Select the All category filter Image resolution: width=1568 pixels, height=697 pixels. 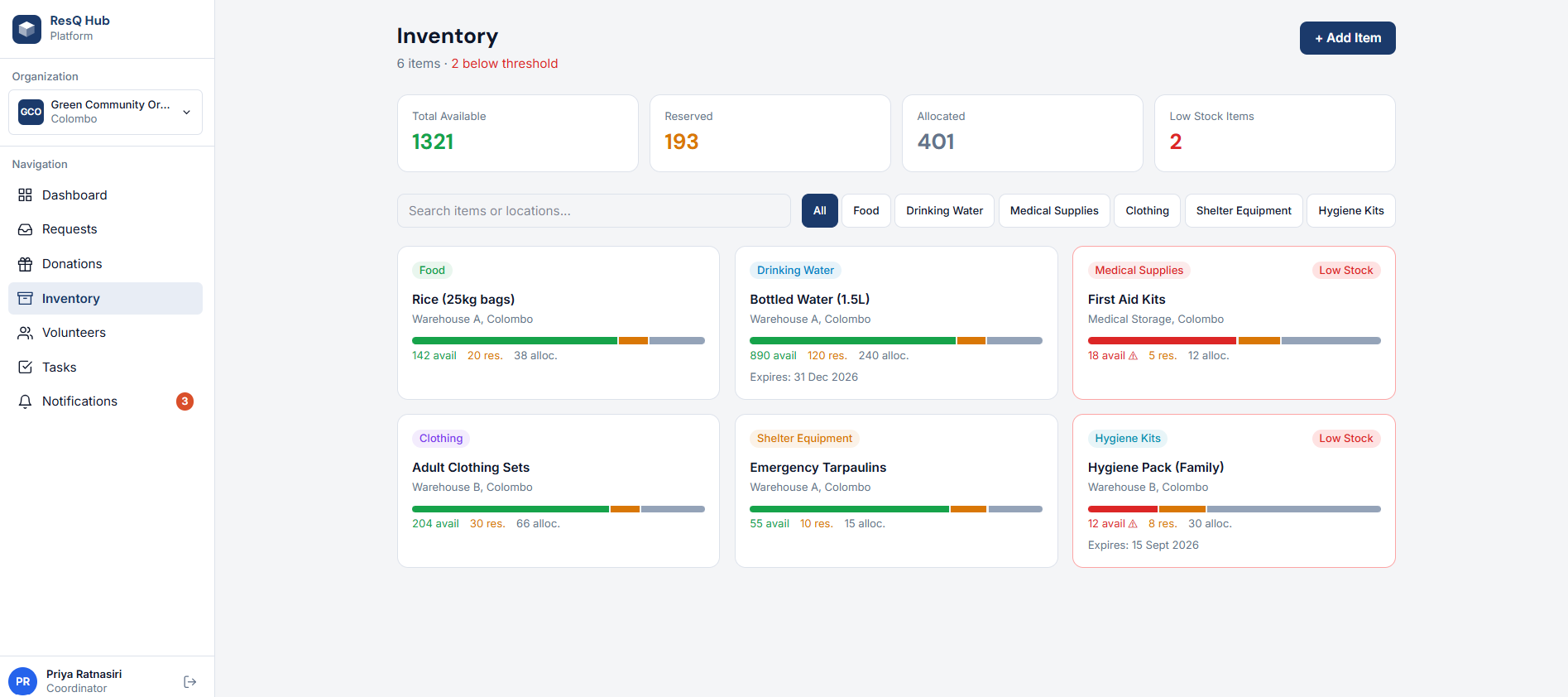[820, 211]
